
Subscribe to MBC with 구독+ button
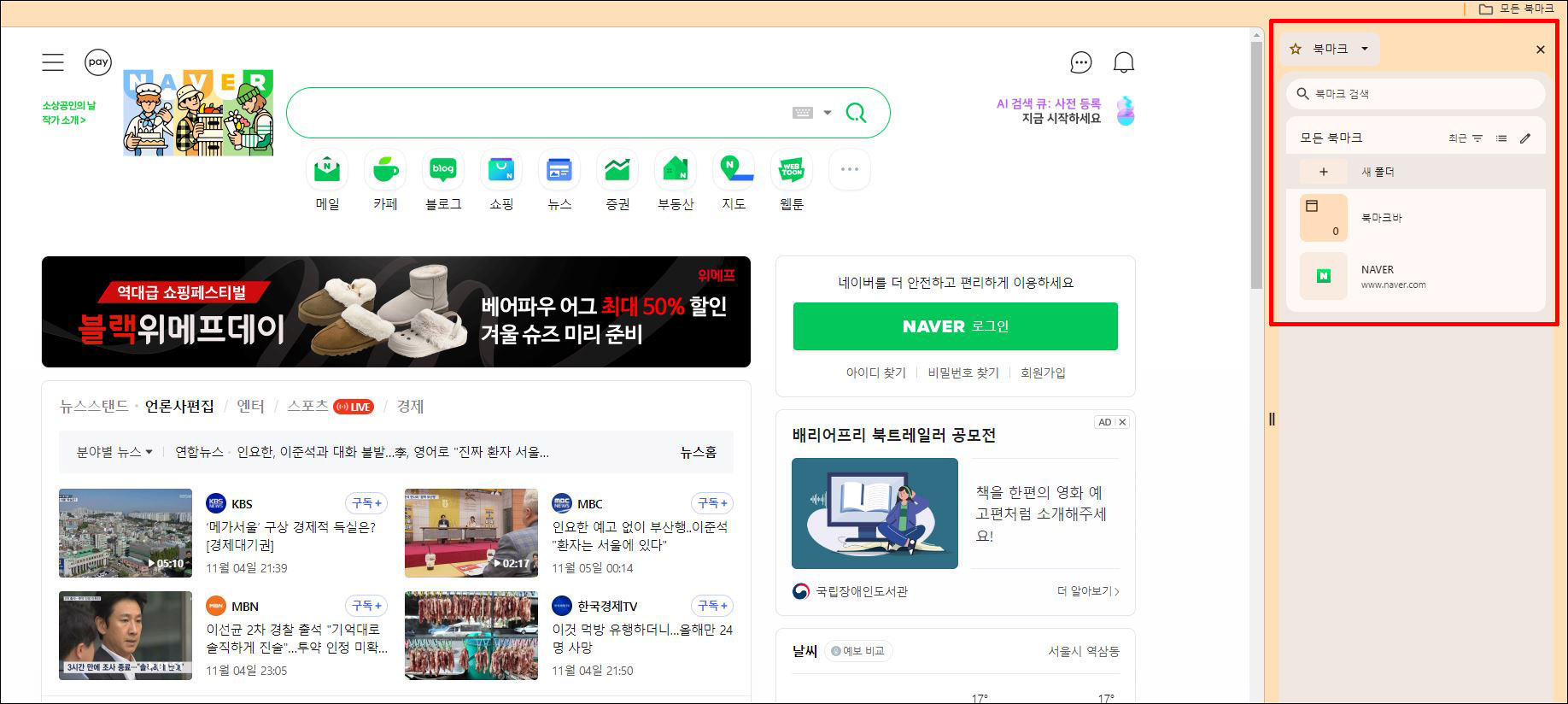click(711, 503)
